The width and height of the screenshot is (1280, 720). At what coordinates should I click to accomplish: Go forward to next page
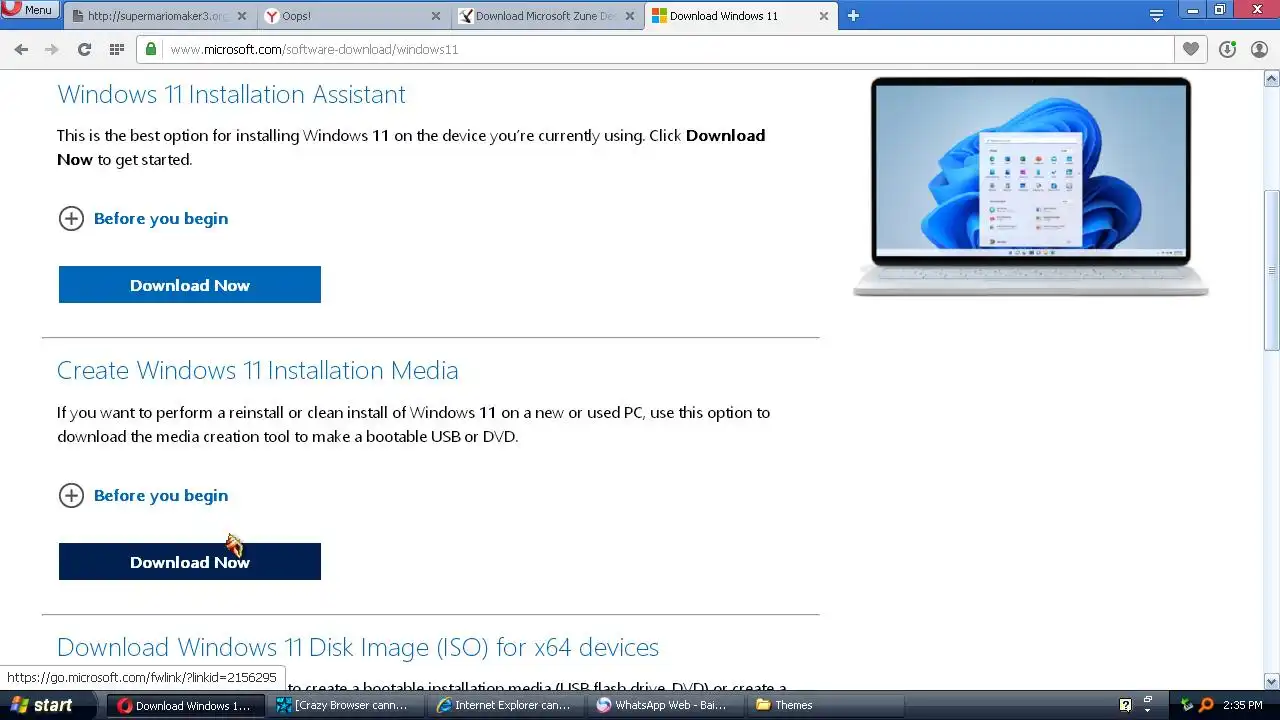click(52, 49)
